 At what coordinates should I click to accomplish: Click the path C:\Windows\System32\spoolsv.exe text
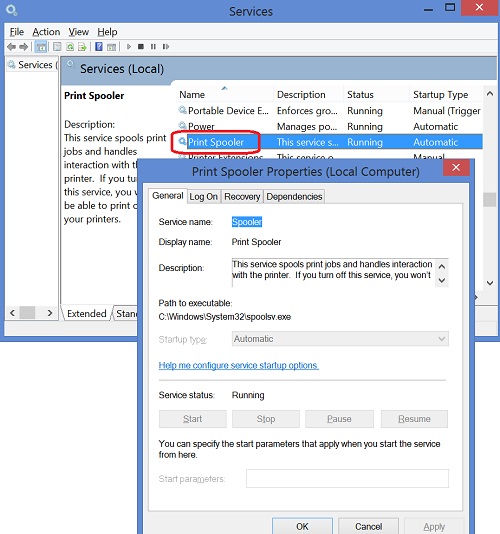(x=225, y=317)
